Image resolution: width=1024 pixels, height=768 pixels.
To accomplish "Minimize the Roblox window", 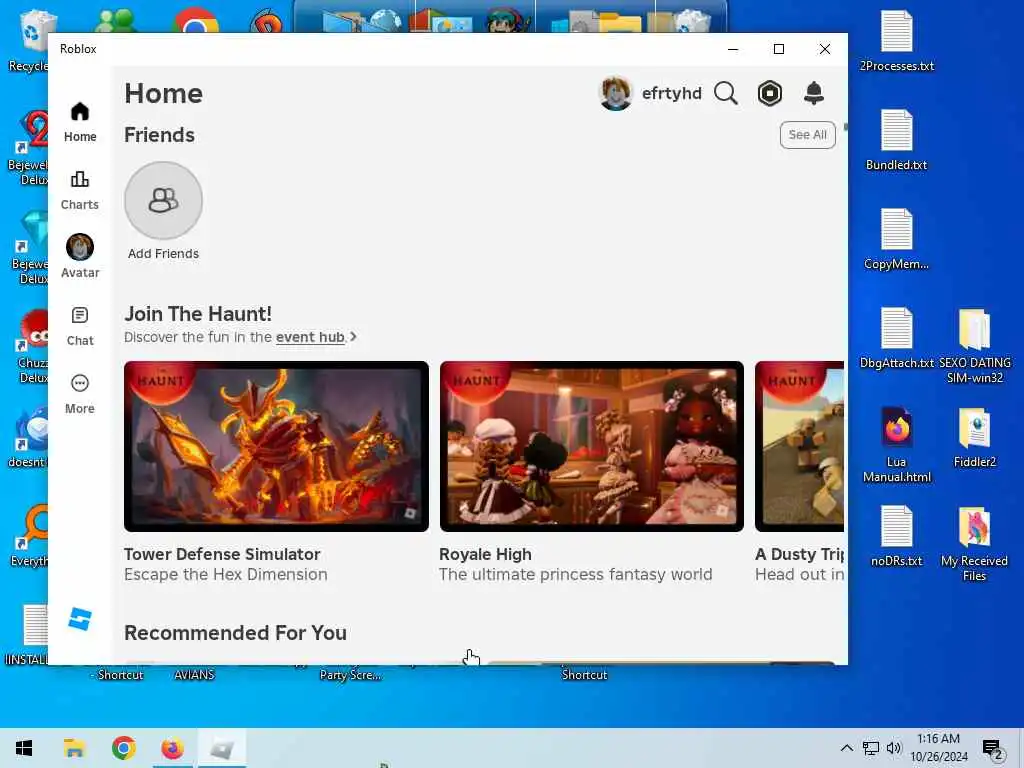I will coord(733,49).
